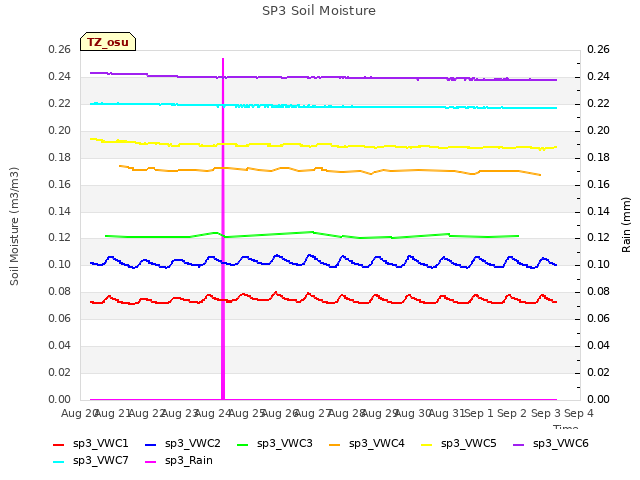Click the Soil Moisture (m3/m3) axis title
The image size is (640, 480).
tap(14, 226)
